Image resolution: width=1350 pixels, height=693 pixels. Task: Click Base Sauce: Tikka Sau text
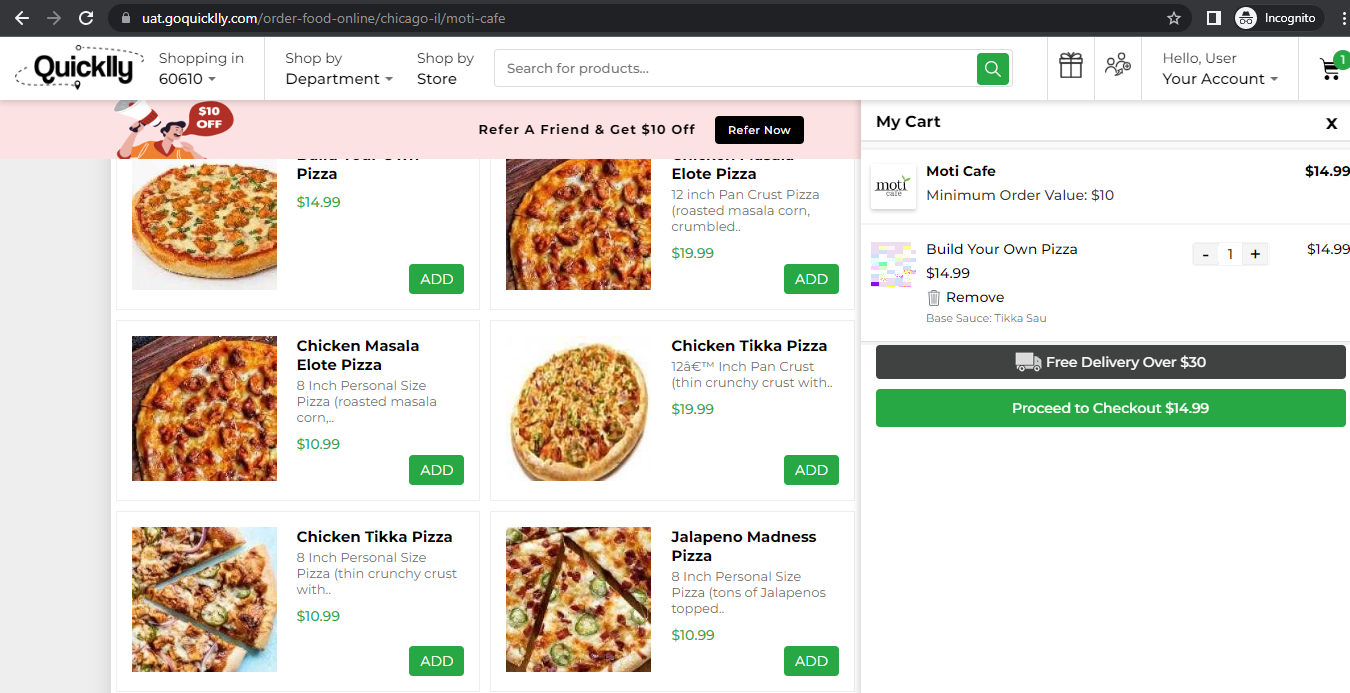[986, 318]
